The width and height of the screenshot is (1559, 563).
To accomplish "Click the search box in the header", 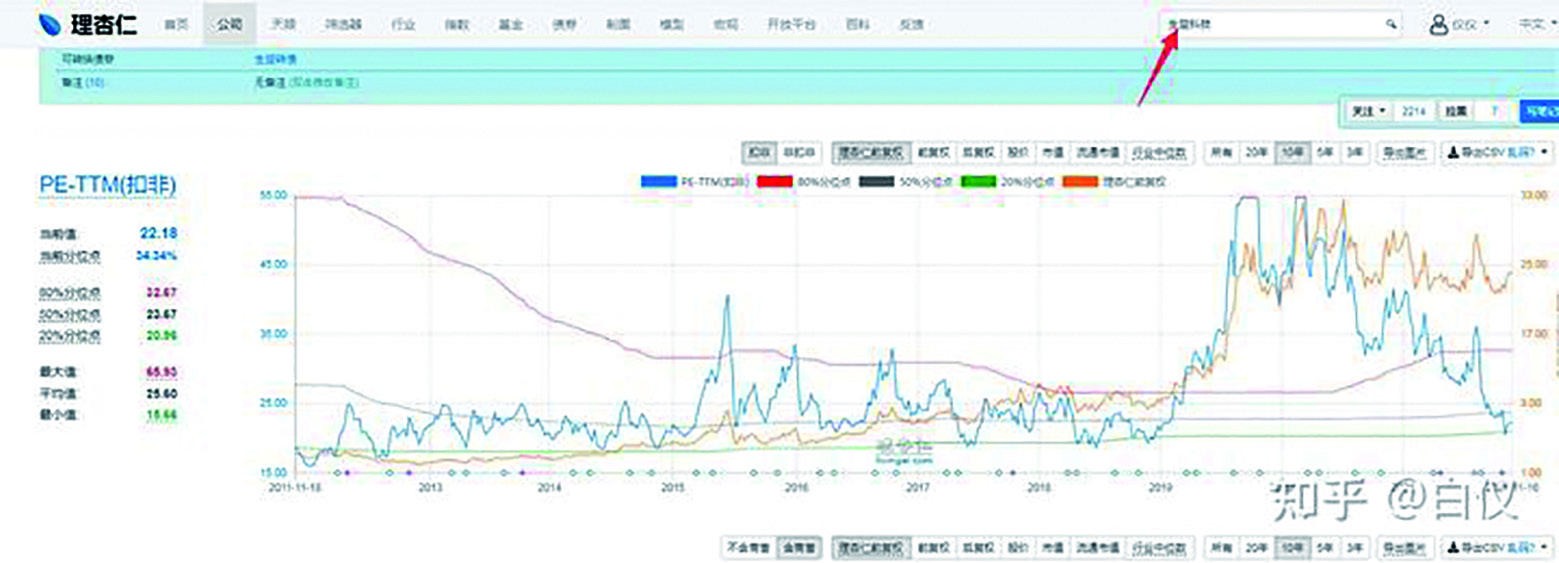I will (1280, 24).
